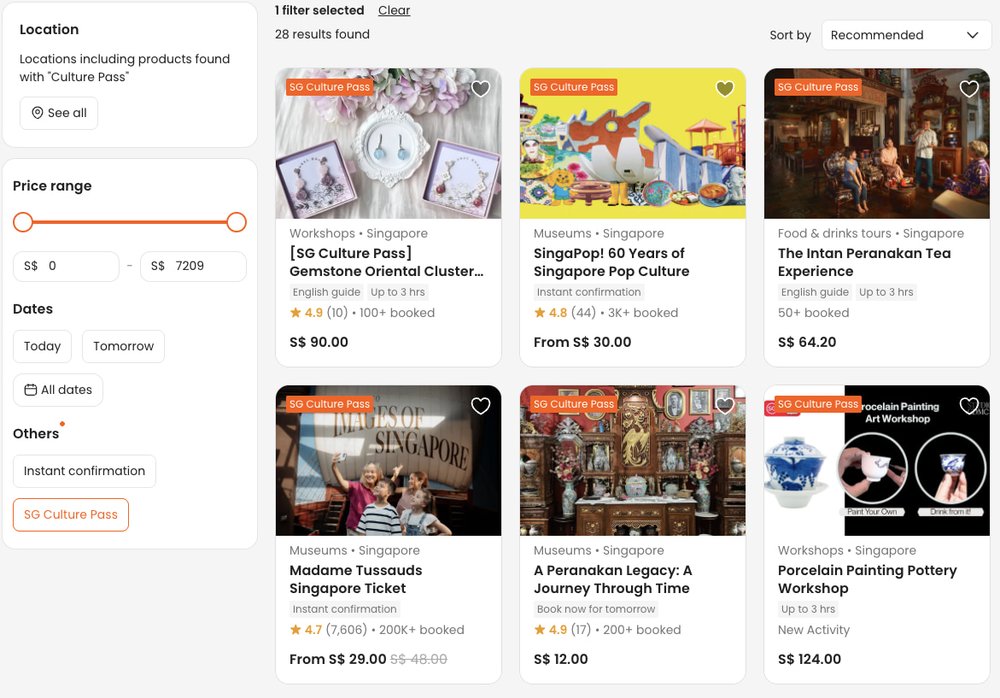The height and width of the screenshot is (698, 1000).
Task: Click the maximum price slider handle
Action: pyautogui.click(x=237, y=222)
